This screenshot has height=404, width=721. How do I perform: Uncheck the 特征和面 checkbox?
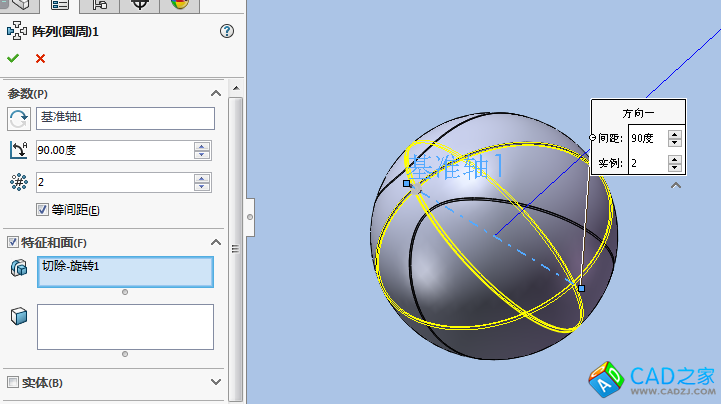(13, 242)
